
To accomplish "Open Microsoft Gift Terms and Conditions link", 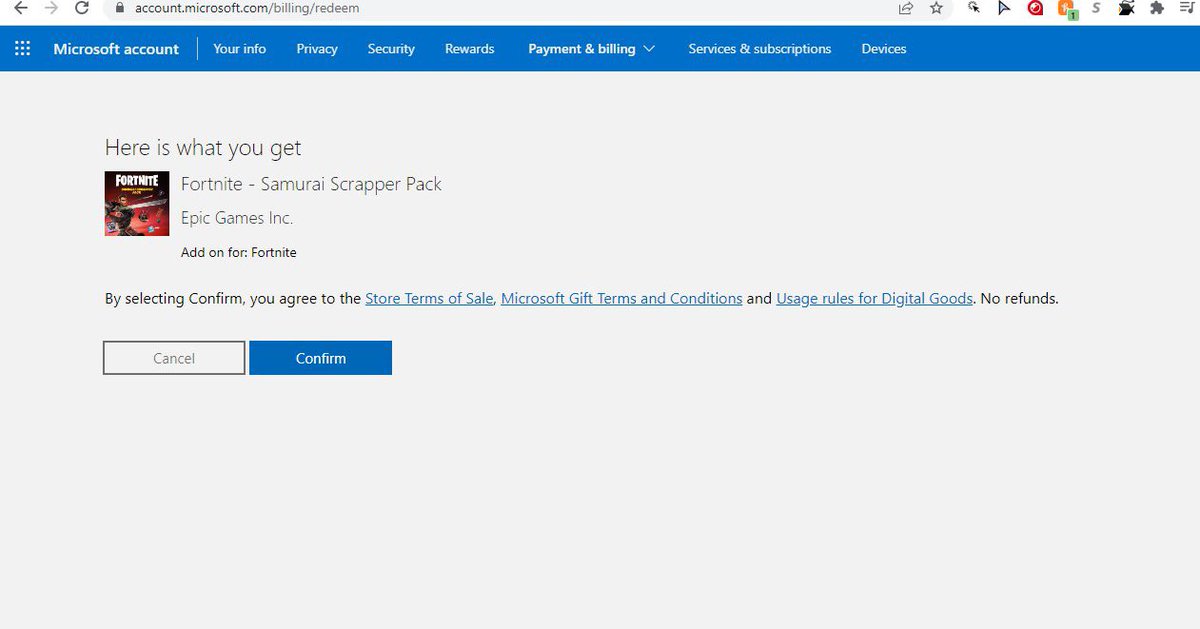I will 621,298.
